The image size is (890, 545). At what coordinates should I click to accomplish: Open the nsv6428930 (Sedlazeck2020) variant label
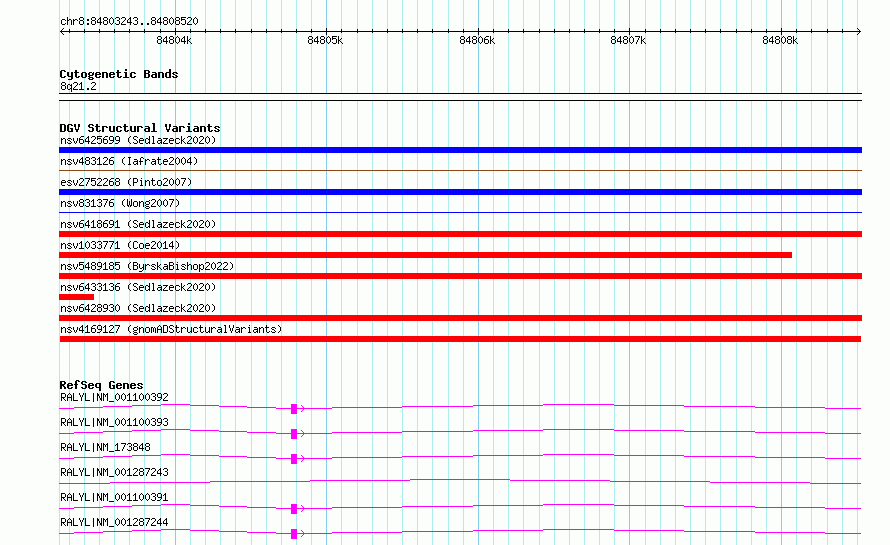pos(138,308)
